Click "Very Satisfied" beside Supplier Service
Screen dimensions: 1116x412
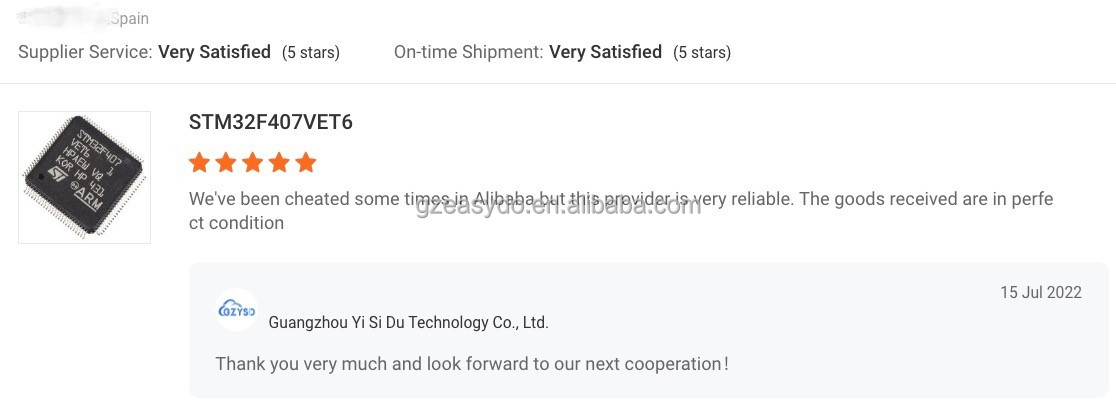(214, 52)
